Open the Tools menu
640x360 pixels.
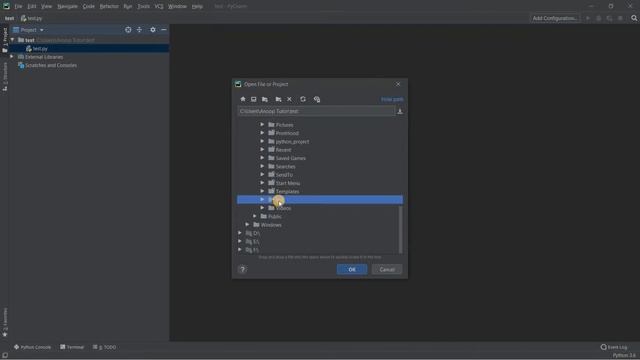pos(143,6)
